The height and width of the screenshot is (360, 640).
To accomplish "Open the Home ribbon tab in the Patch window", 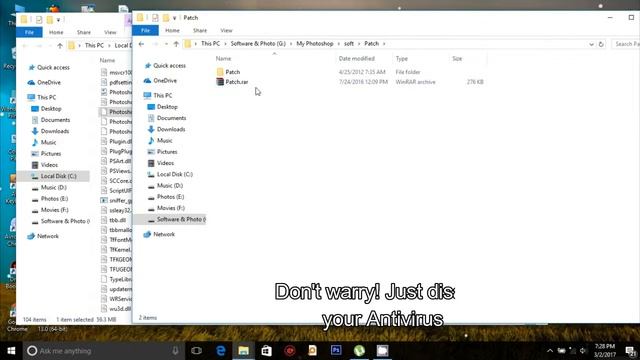I will click(172, 30).
